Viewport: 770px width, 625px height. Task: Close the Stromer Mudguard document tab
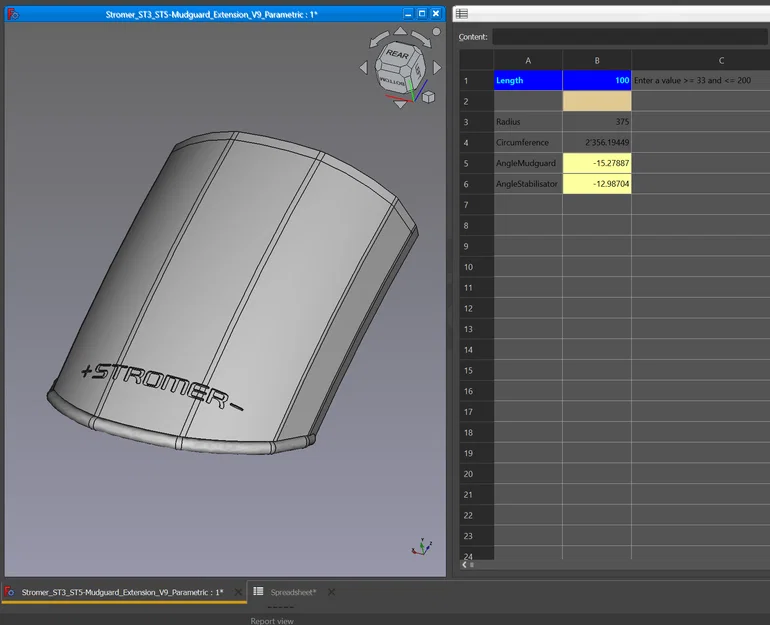[238, 592]
